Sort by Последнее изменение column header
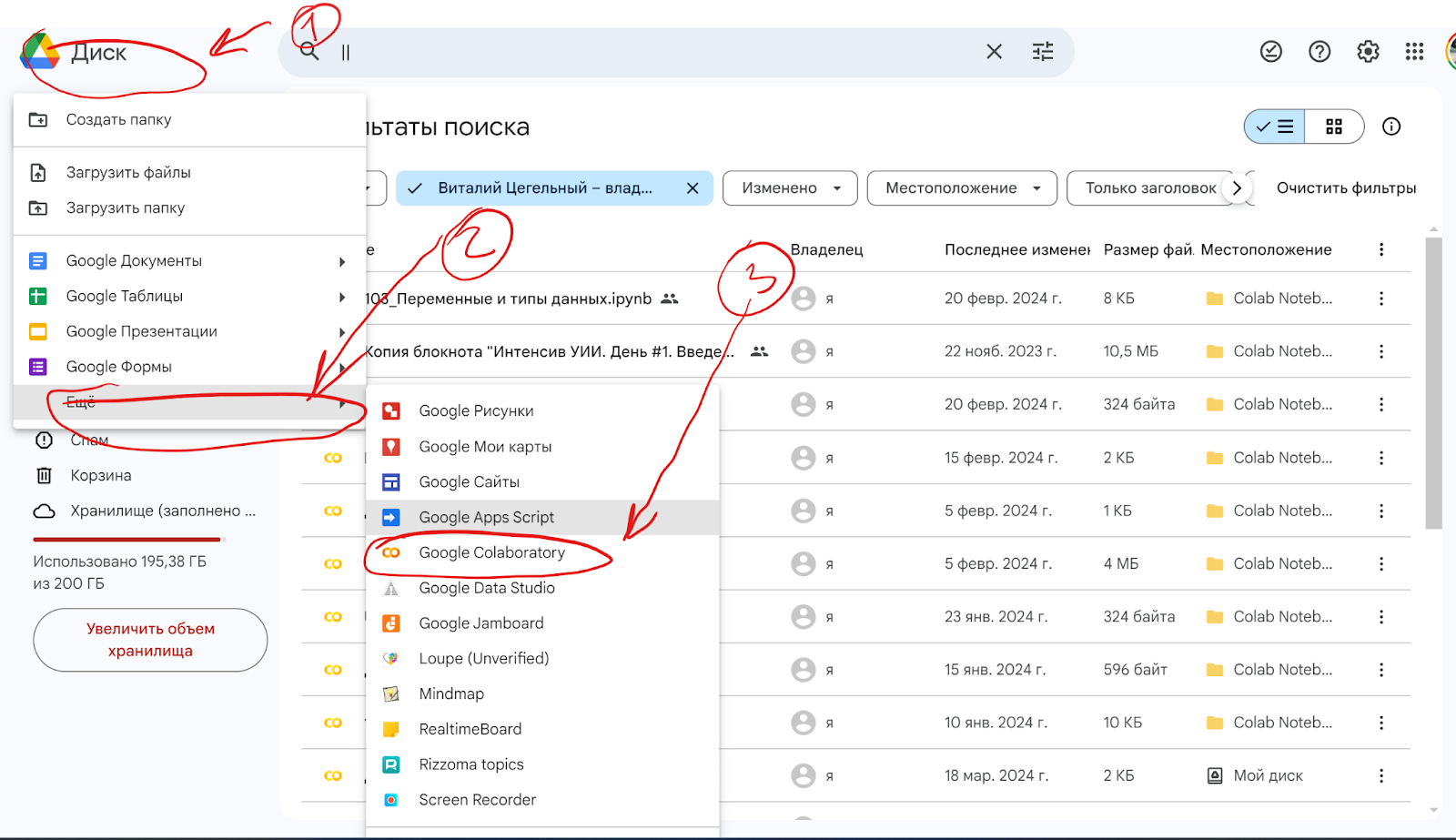Viewport: 1456px width, 840px height. pyautogui.click(x=1017, y=249)
